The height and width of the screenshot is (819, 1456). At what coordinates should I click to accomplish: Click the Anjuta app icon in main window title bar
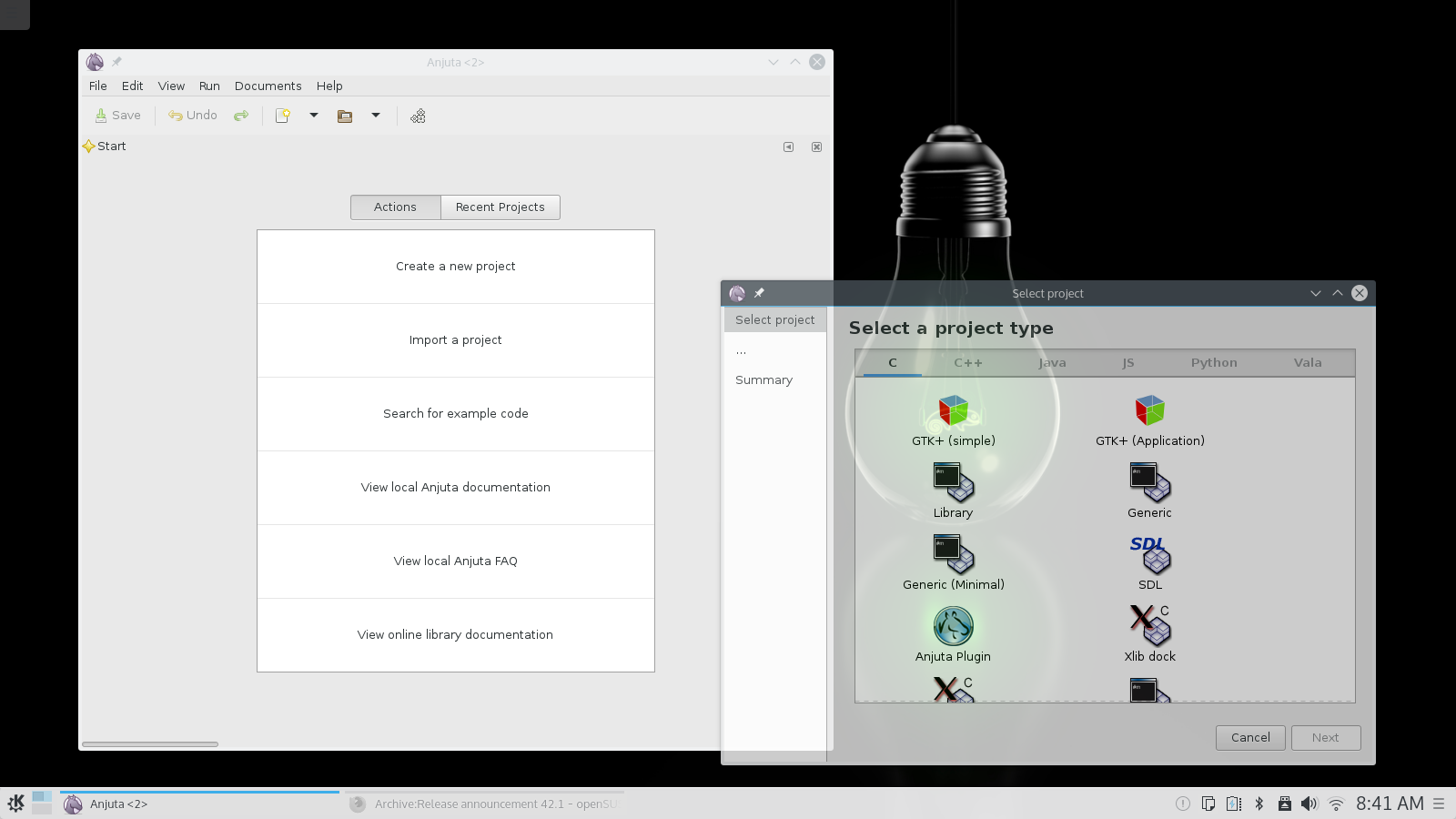coord(95,62)
